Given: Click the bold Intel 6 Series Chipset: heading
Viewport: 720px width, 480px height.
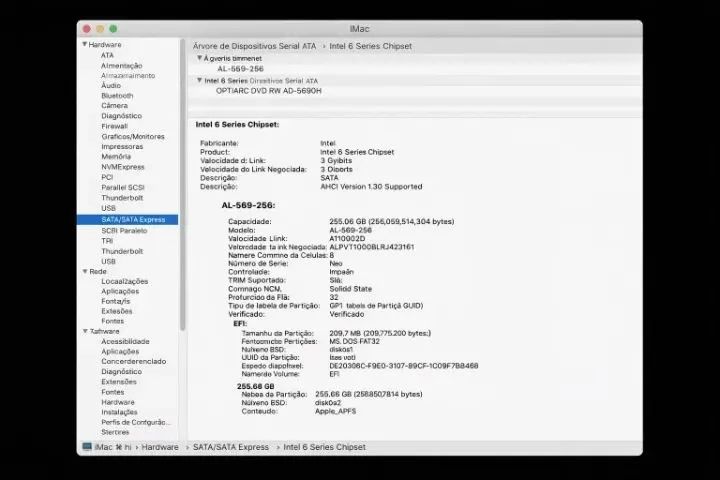Looking at the screenshot, I should point(237,124).
